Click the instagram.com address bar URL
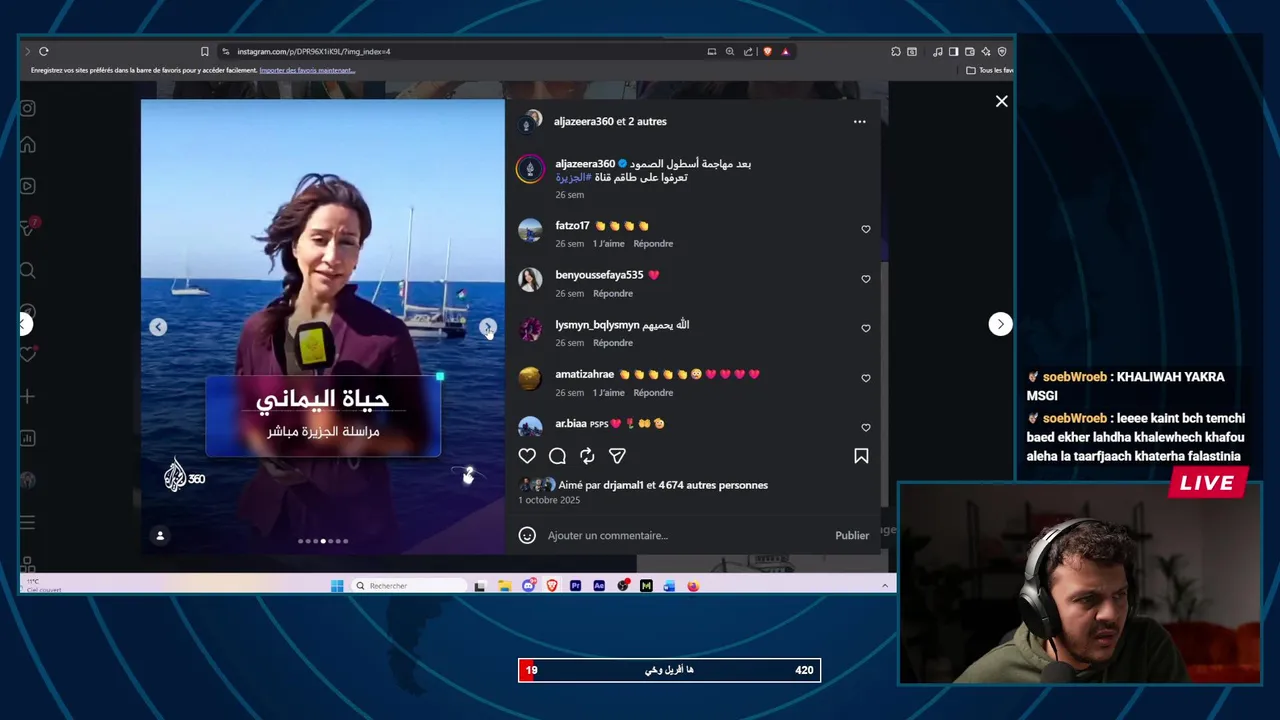This screenshot has height=720, width=1280. coord(314,51)
